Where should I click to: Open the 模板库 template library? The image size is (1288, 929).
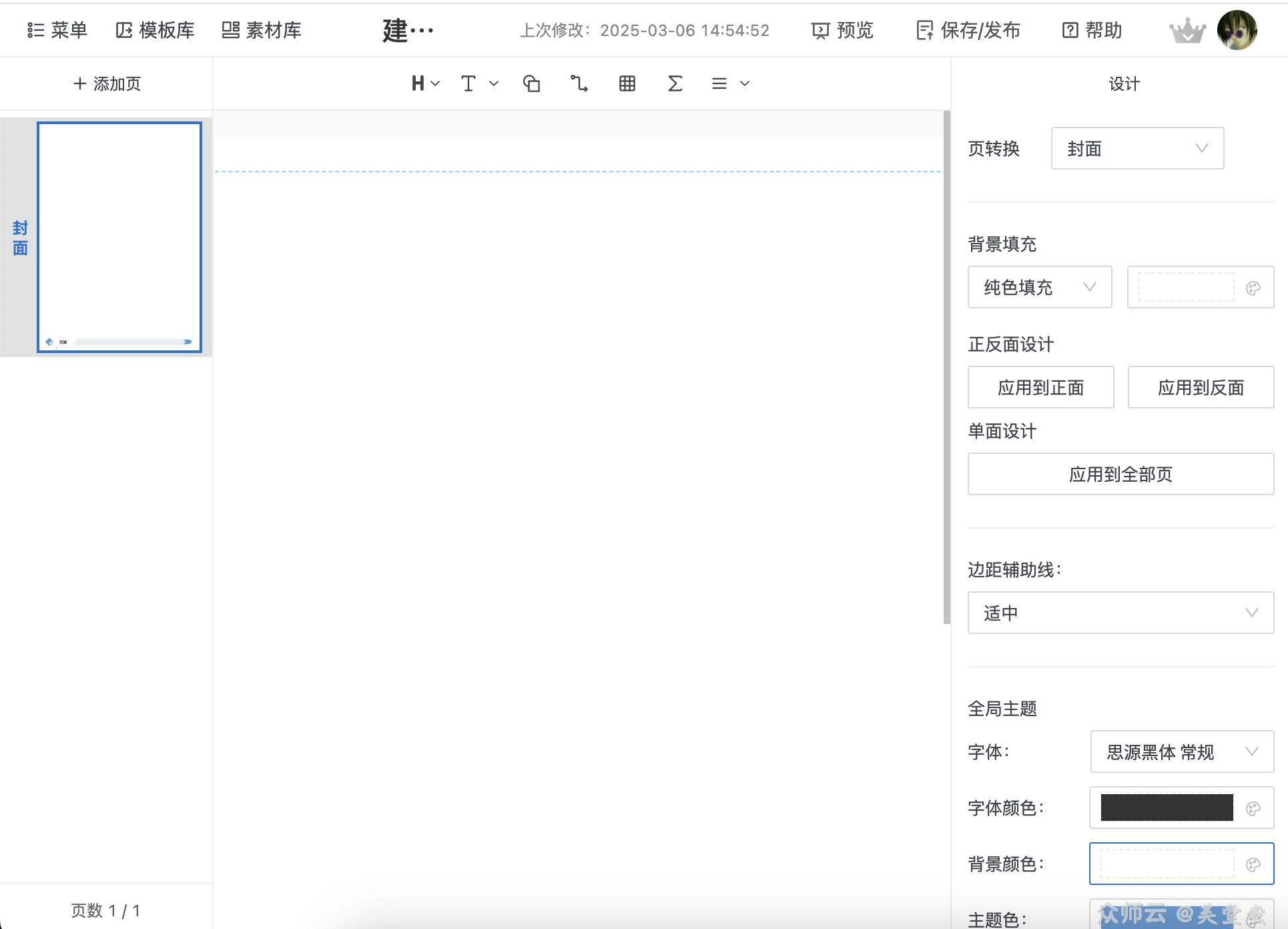click(155, 30)
